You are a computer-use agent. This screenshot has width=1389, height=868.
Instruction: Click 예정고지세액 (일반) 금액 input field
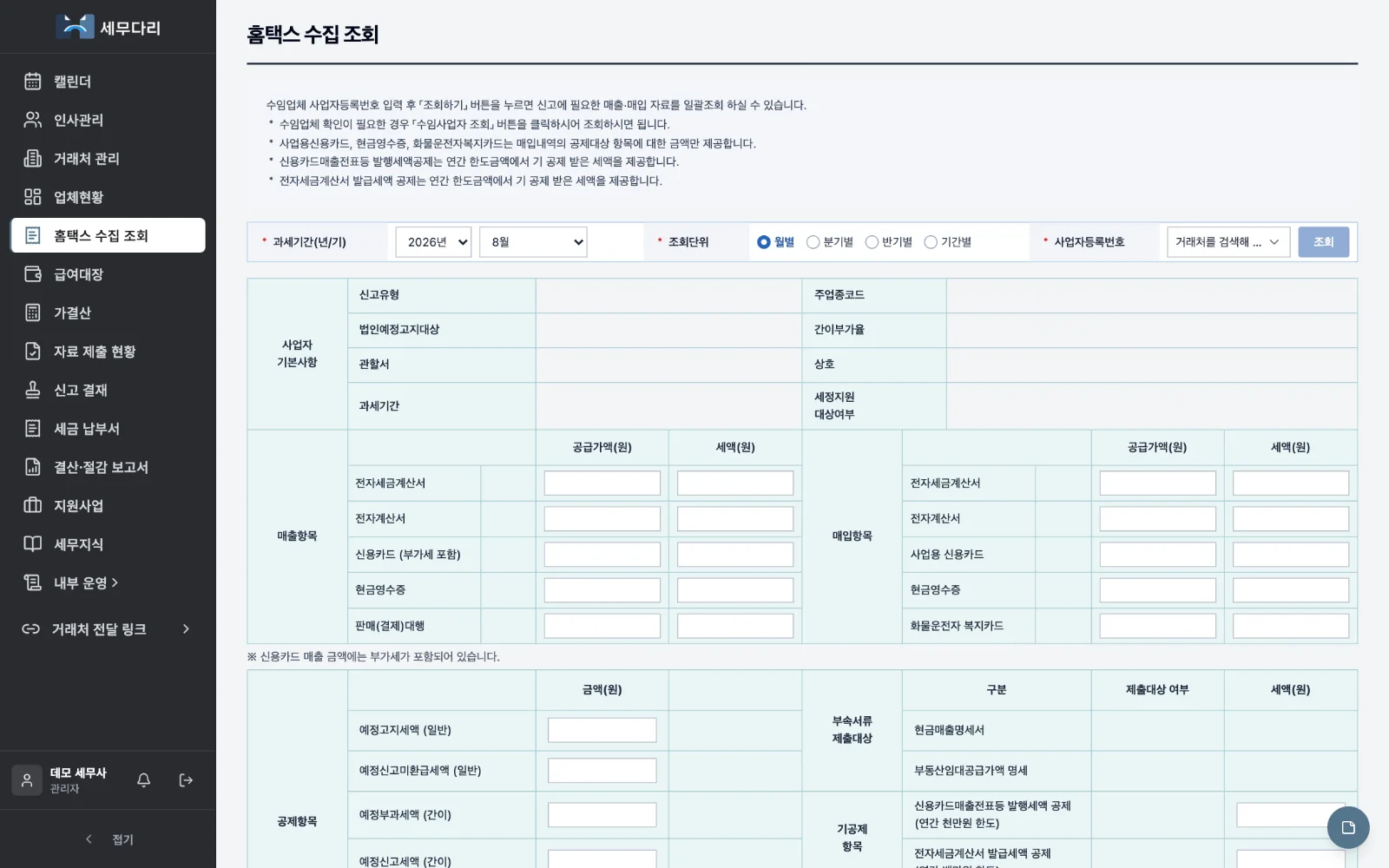pos(602,730)
